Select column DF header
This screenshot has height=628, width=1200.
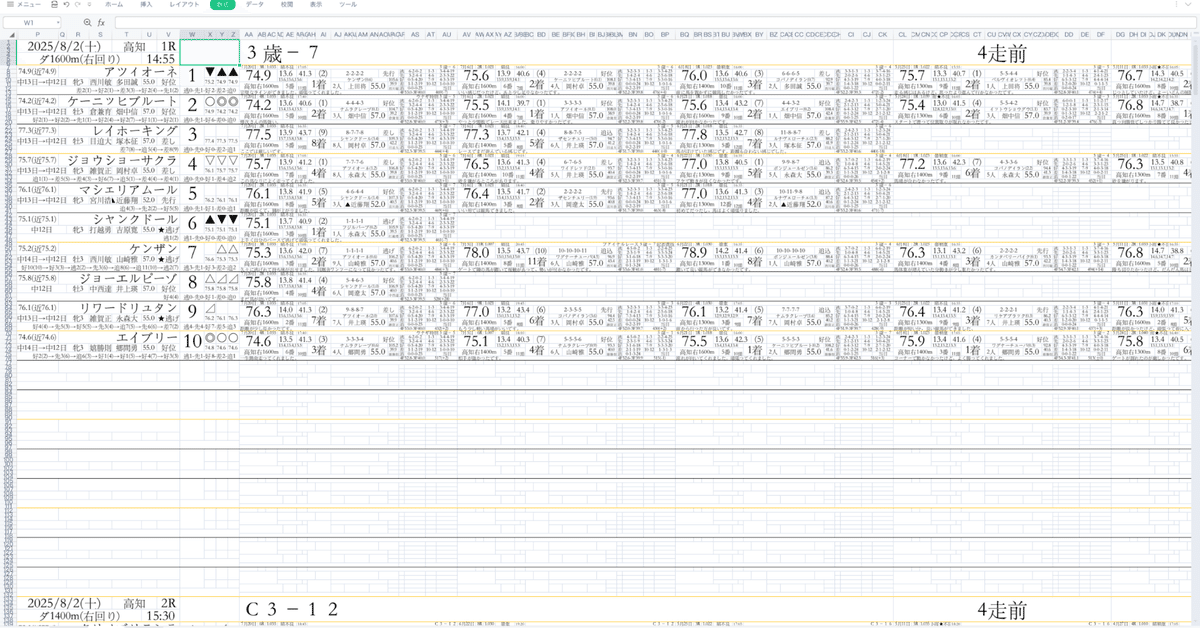[1100, 34]
